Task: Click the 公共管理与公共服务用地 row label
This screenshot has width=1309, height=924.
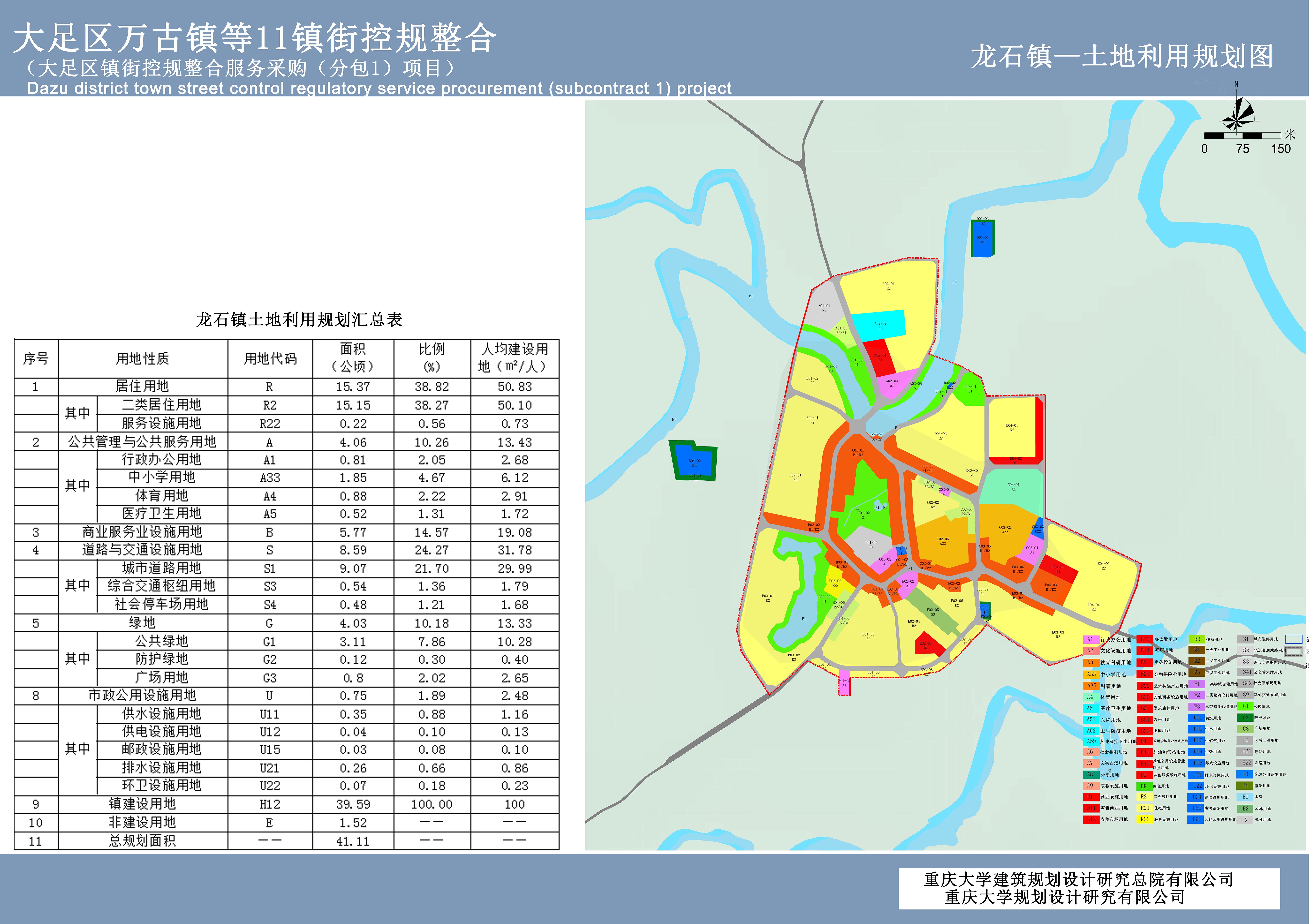Action: click(143, 442)
